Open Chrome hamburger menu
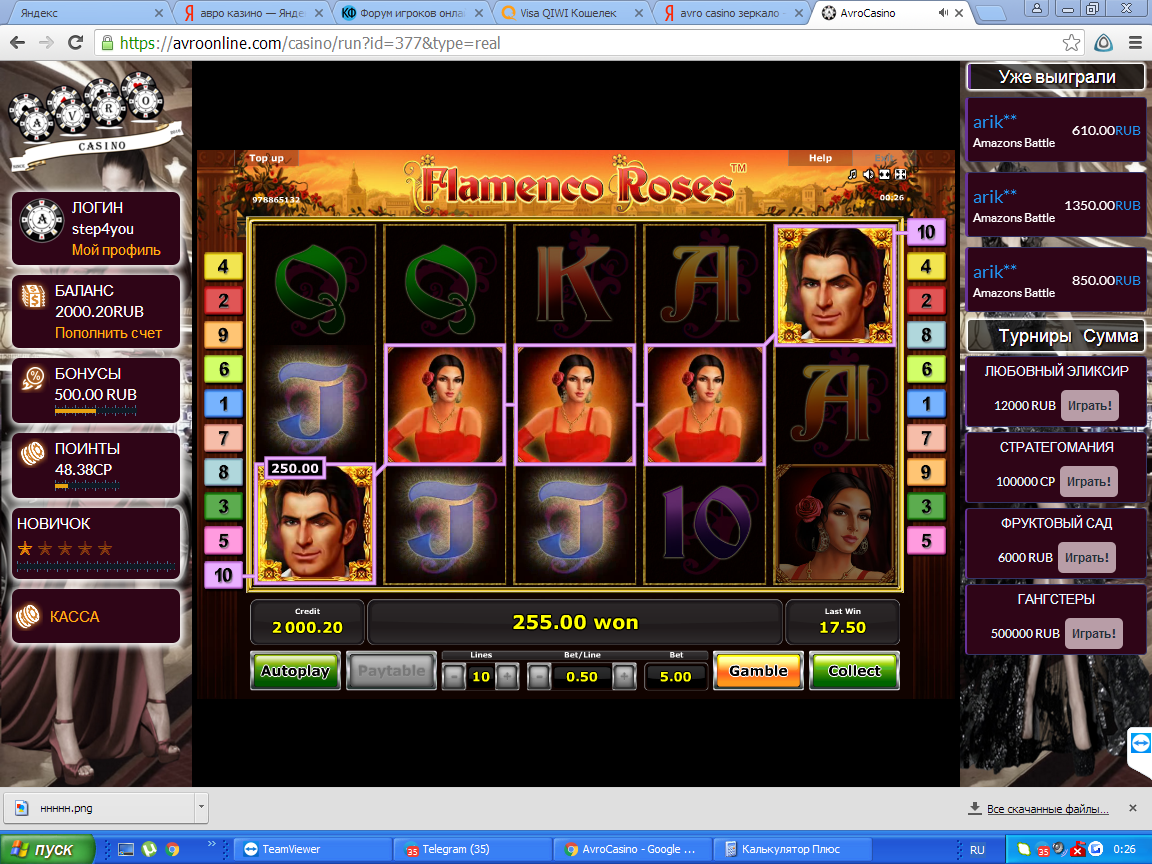The height and width of the screenshot is (864, 1152). (1135, 43)
